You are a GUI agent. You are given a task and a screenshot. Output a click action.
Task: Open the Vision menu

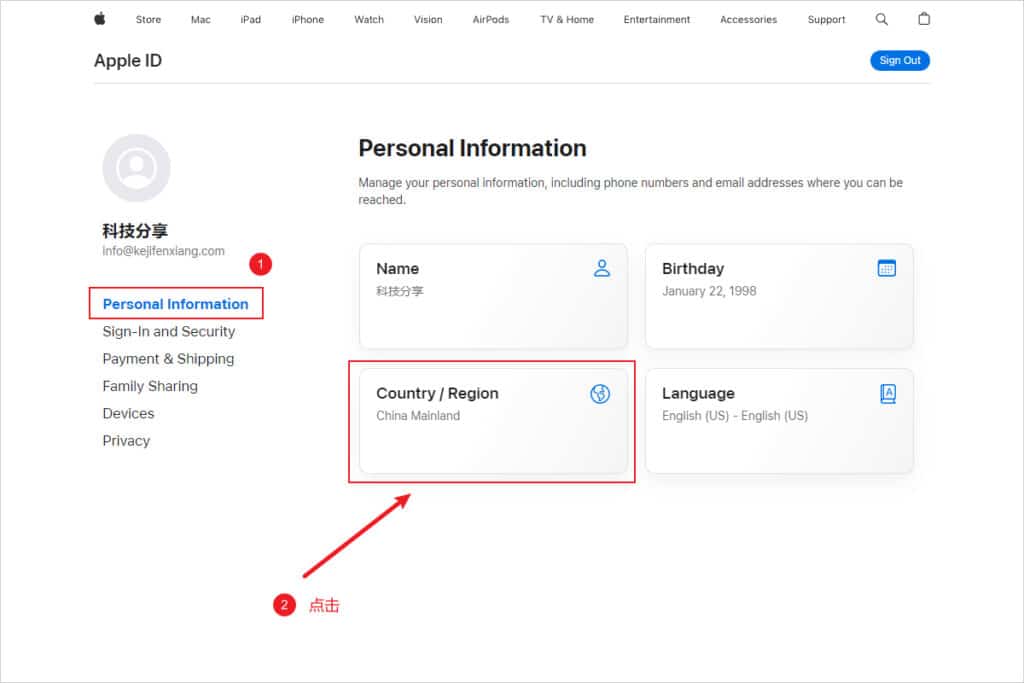pos(428,20)
